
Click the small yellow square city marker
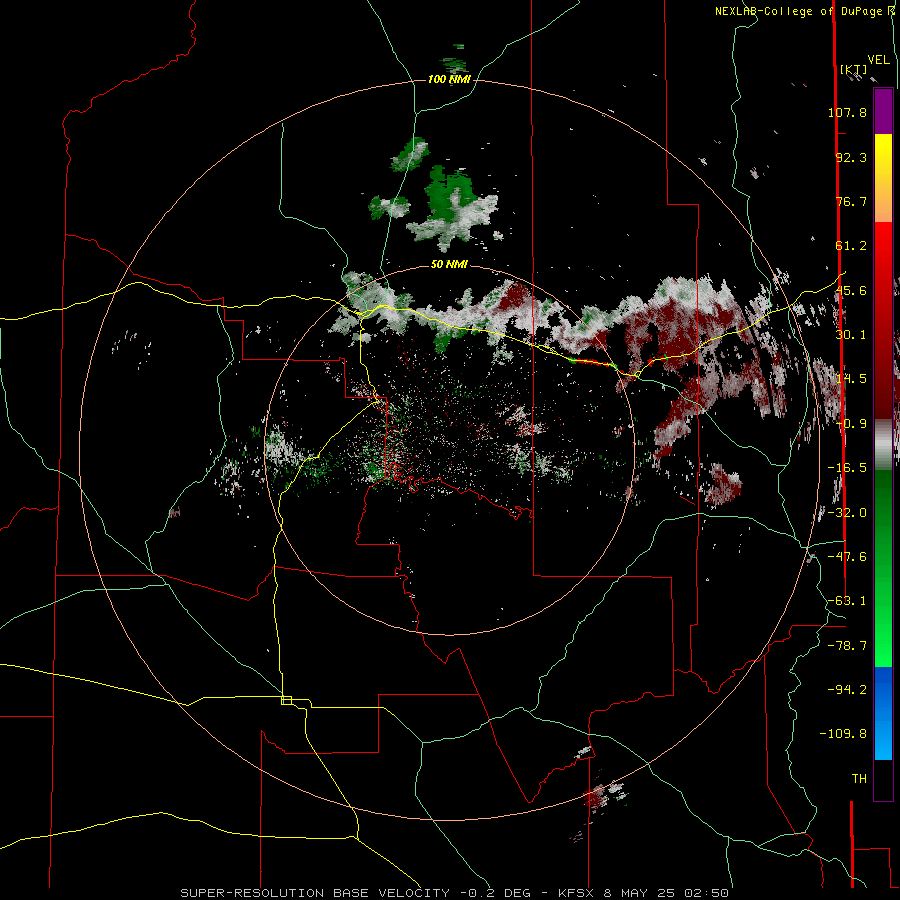[286, 700]
